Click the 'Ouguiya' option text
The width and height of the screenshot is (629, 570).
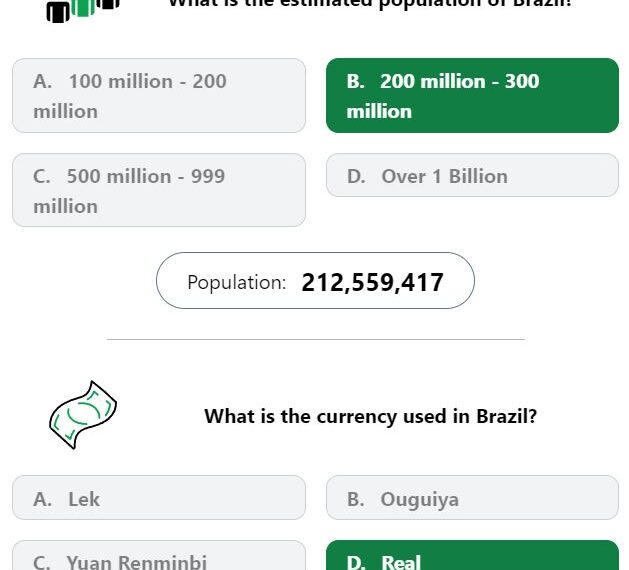point(420,500)
